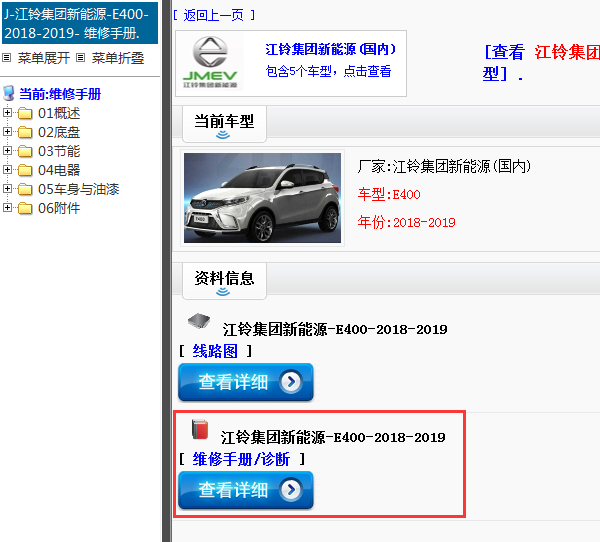This screenshot has width=600, height=542.
Task: Open the 维修手册/诊断 link
Action: click(241, 459)
